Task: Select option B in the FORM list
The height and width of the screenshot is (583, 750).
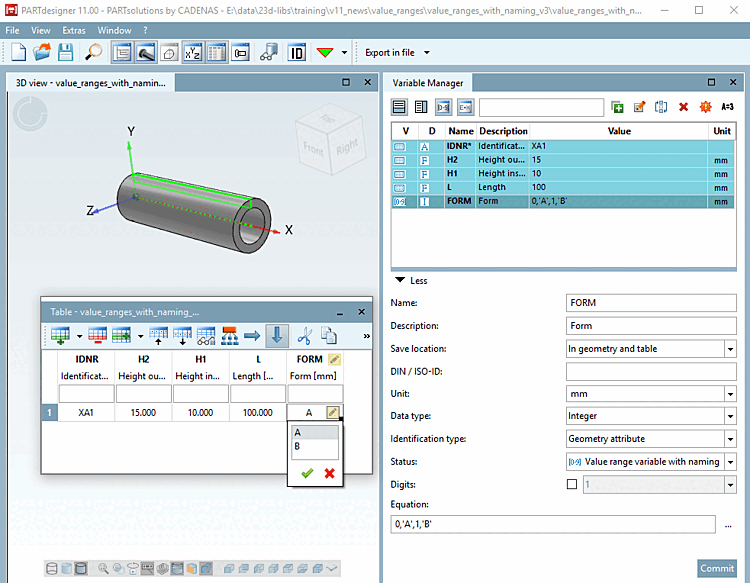Action: click(299, 448)
